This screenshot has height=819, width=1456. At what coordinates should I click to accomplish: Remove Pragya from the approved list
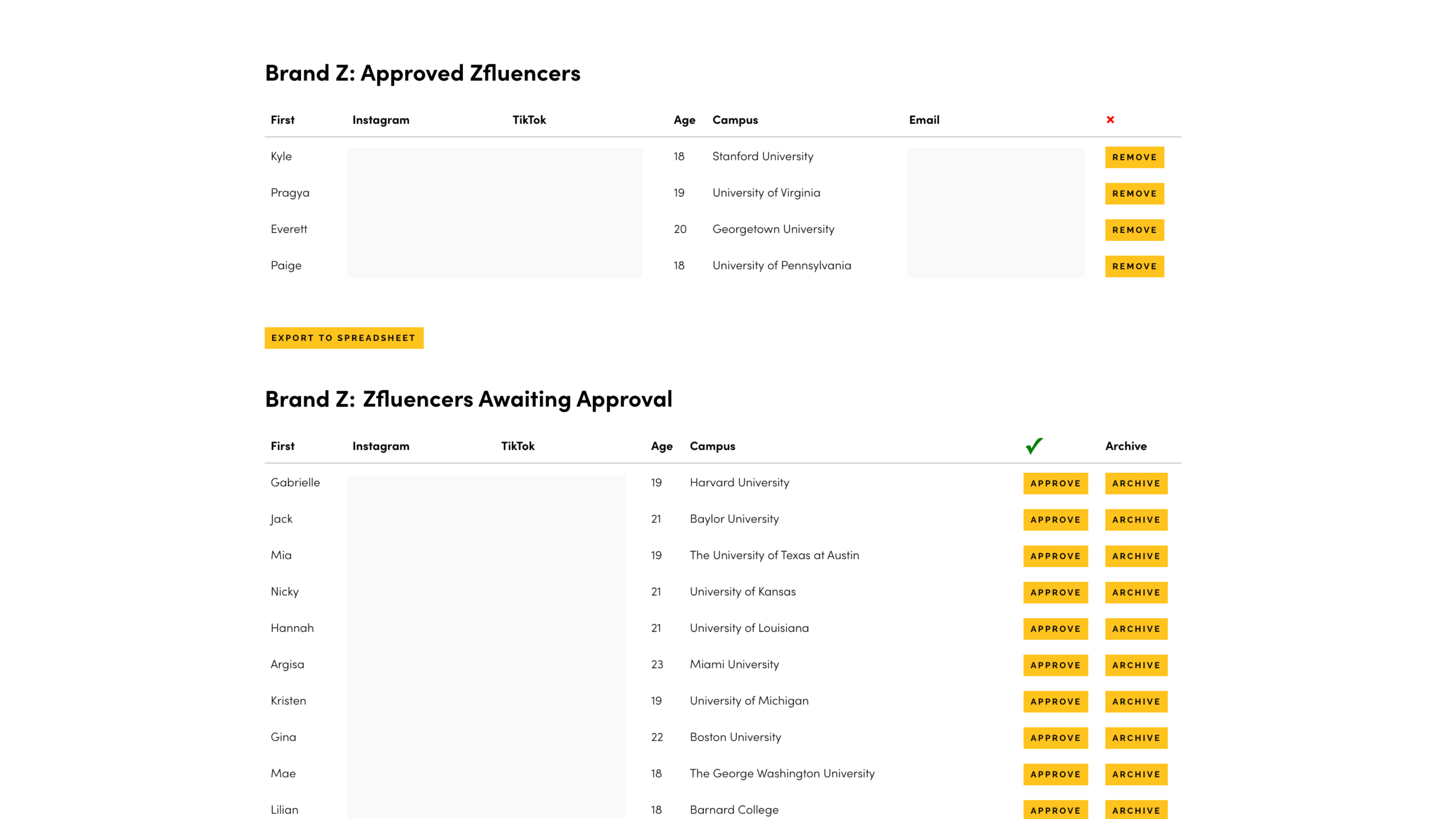coord(1134,194)
